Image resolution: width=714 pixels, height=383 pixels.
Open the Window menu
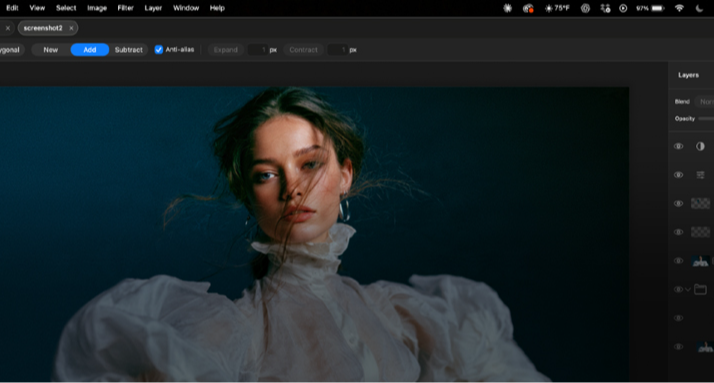pos(186,8)
